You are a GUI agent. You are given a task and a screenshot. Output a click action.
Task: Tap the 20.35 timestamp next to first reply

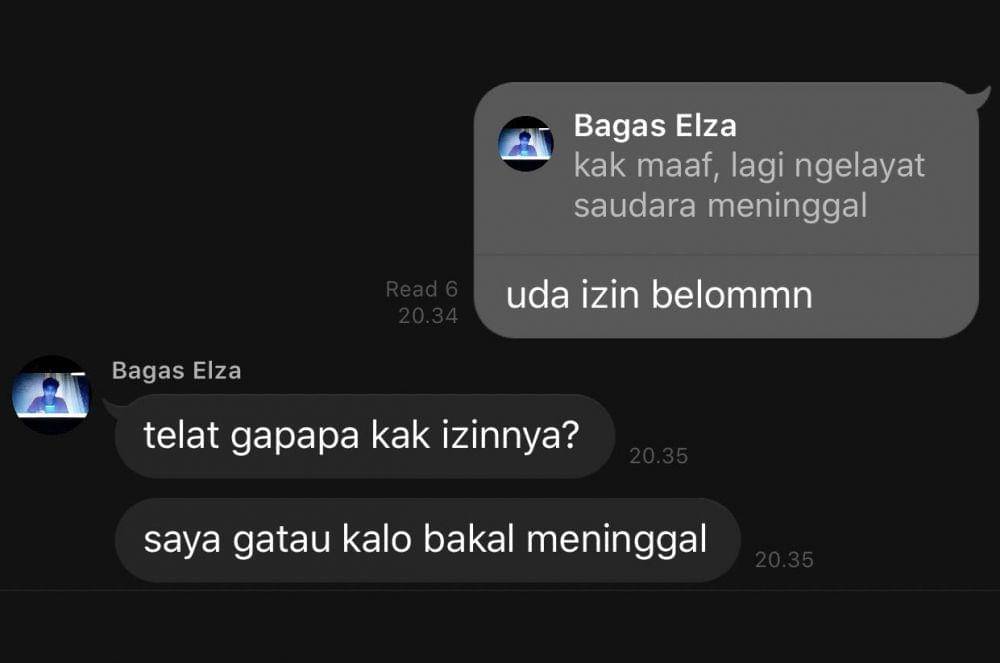pyautogui.click(x=659, y=456)
